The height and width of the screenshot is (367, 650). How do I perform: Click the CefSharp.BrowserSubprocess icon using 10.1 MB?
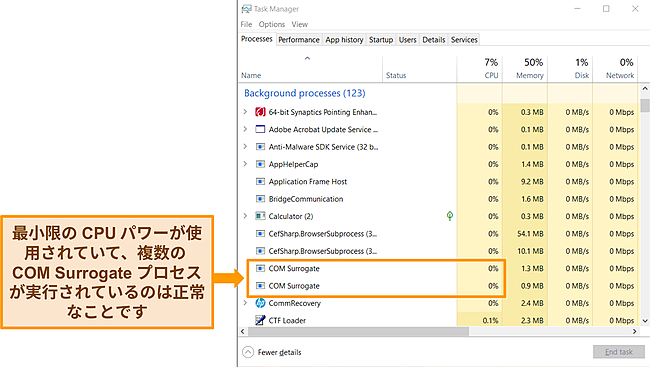pyautogui.click(x=260, y=251)
